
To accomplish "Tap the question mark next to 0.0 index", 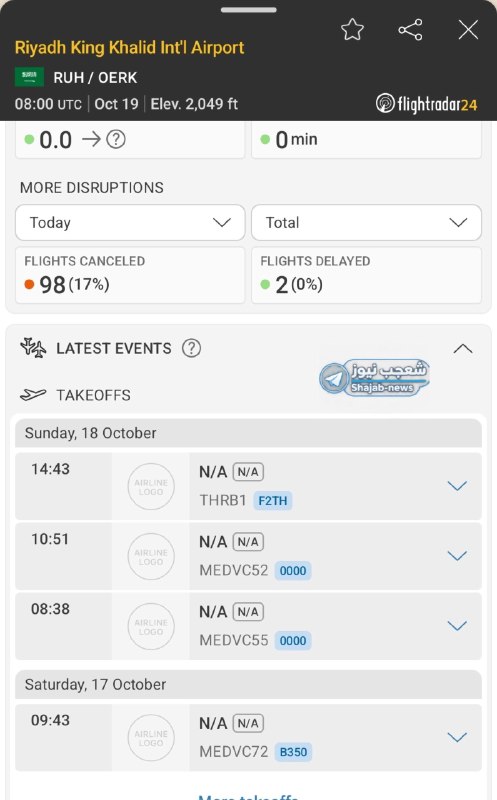I will (116, 139).
